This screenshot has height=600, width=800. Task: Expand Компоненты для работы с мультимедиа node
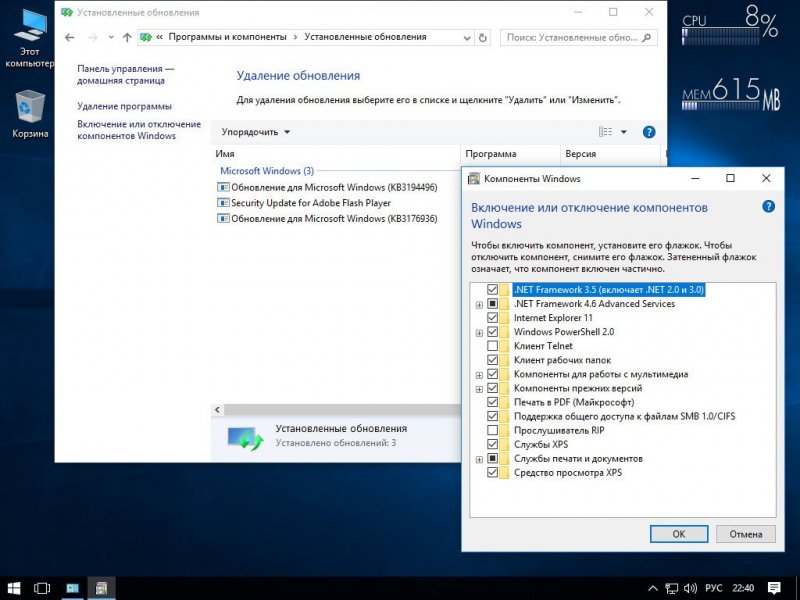tap(479, 375)
